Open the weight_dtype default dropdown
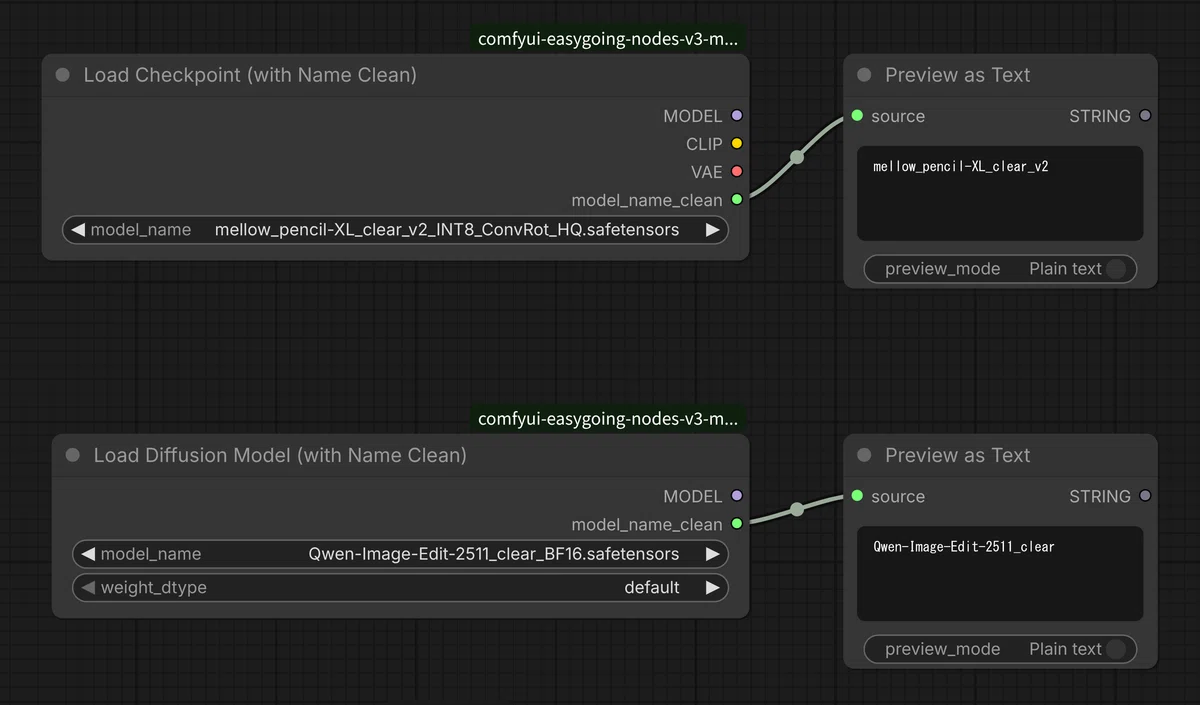The height and width of the screenshot is (705, 1200). (400, 587)
